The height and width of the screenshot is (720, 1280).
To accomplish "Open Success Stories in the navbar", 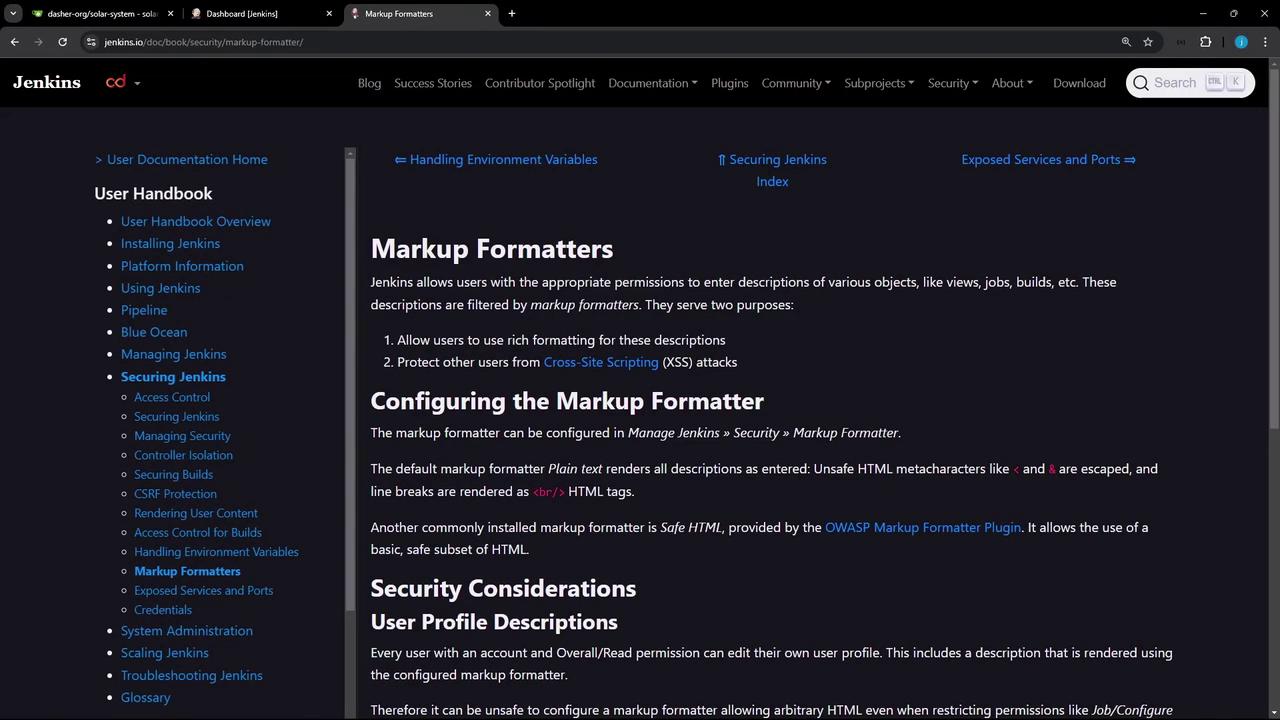I will (x=433, y=83).
